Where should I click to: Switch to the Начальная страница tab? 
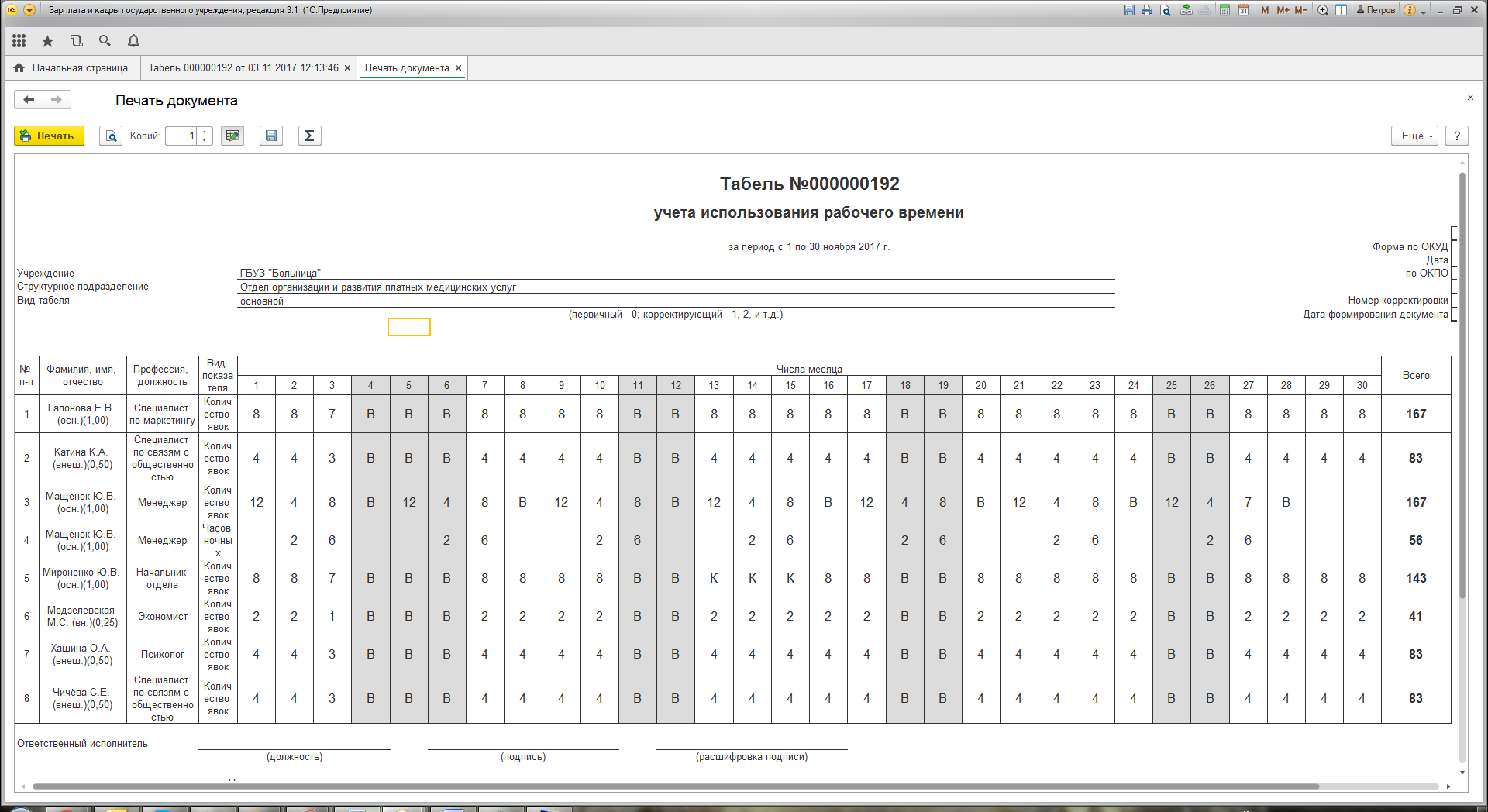[71, 68]
